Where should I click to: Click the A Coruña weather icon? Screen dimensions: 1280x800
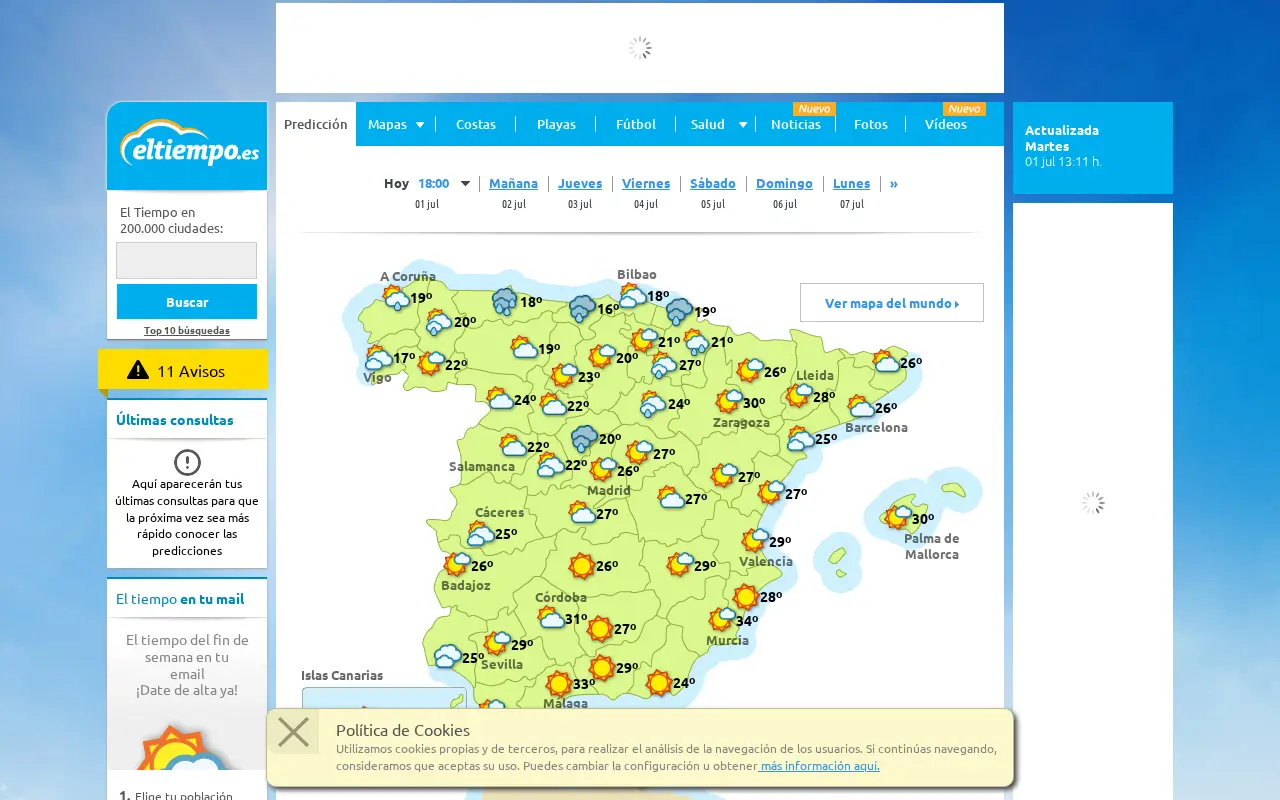396,297
